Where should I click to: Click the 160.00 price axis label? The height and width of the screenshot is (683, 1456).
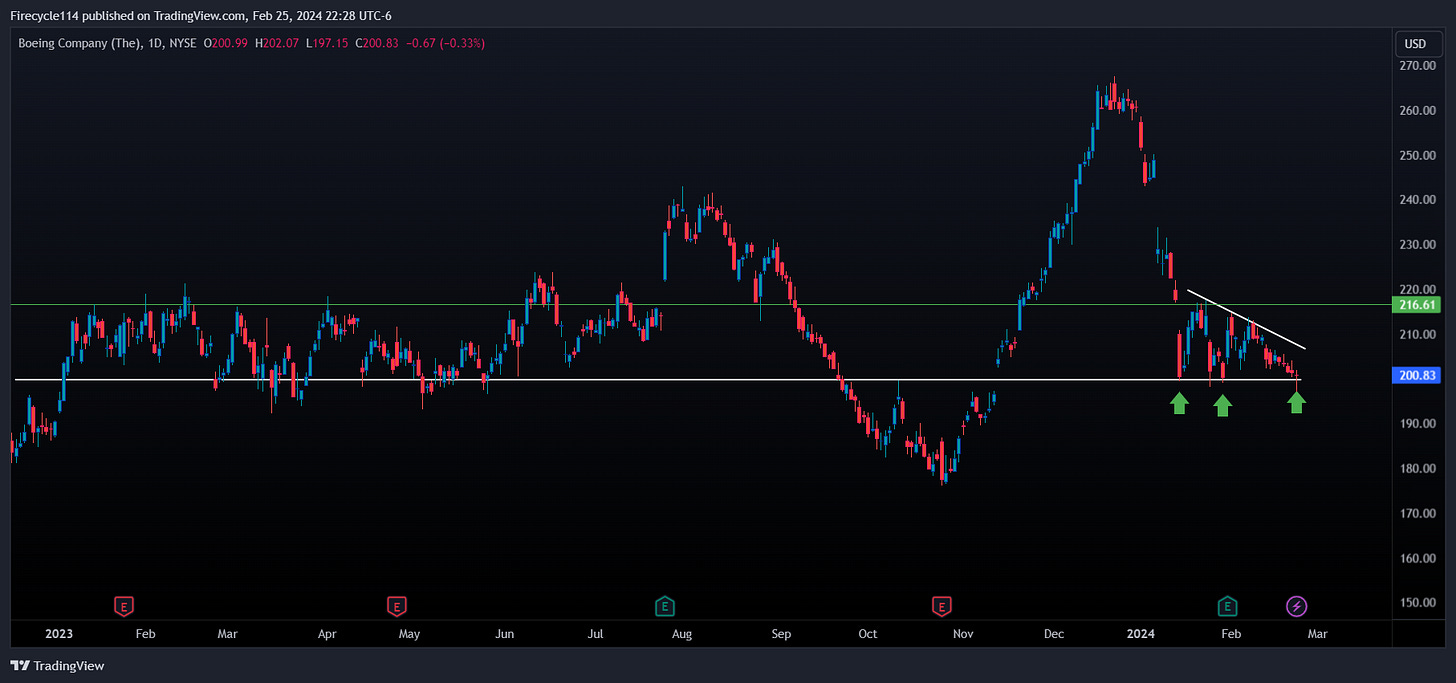click(x=1418, y=559)
